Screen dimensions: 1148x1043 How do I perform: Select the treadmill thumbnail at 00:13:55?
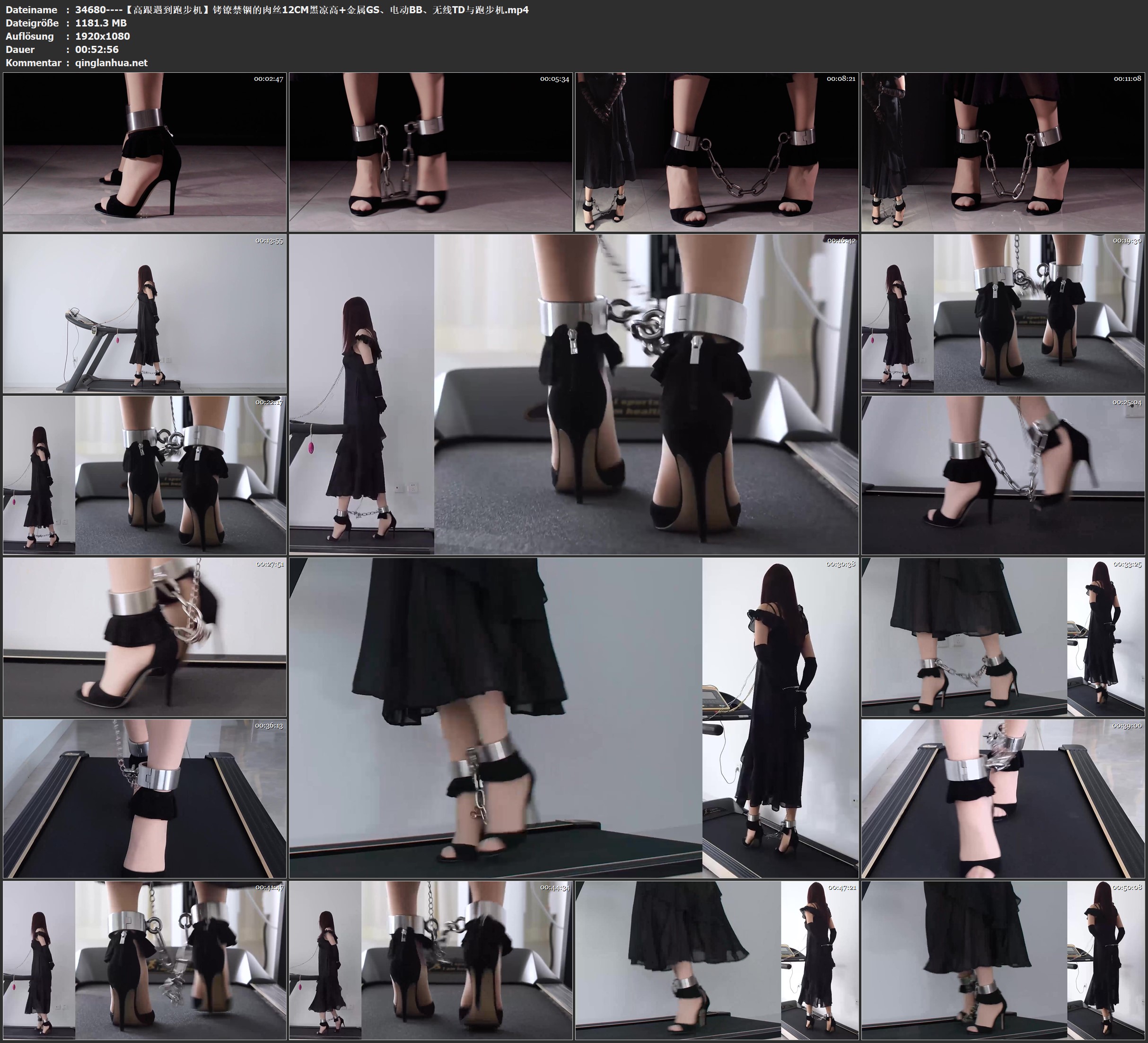click(x=145, y=313)
